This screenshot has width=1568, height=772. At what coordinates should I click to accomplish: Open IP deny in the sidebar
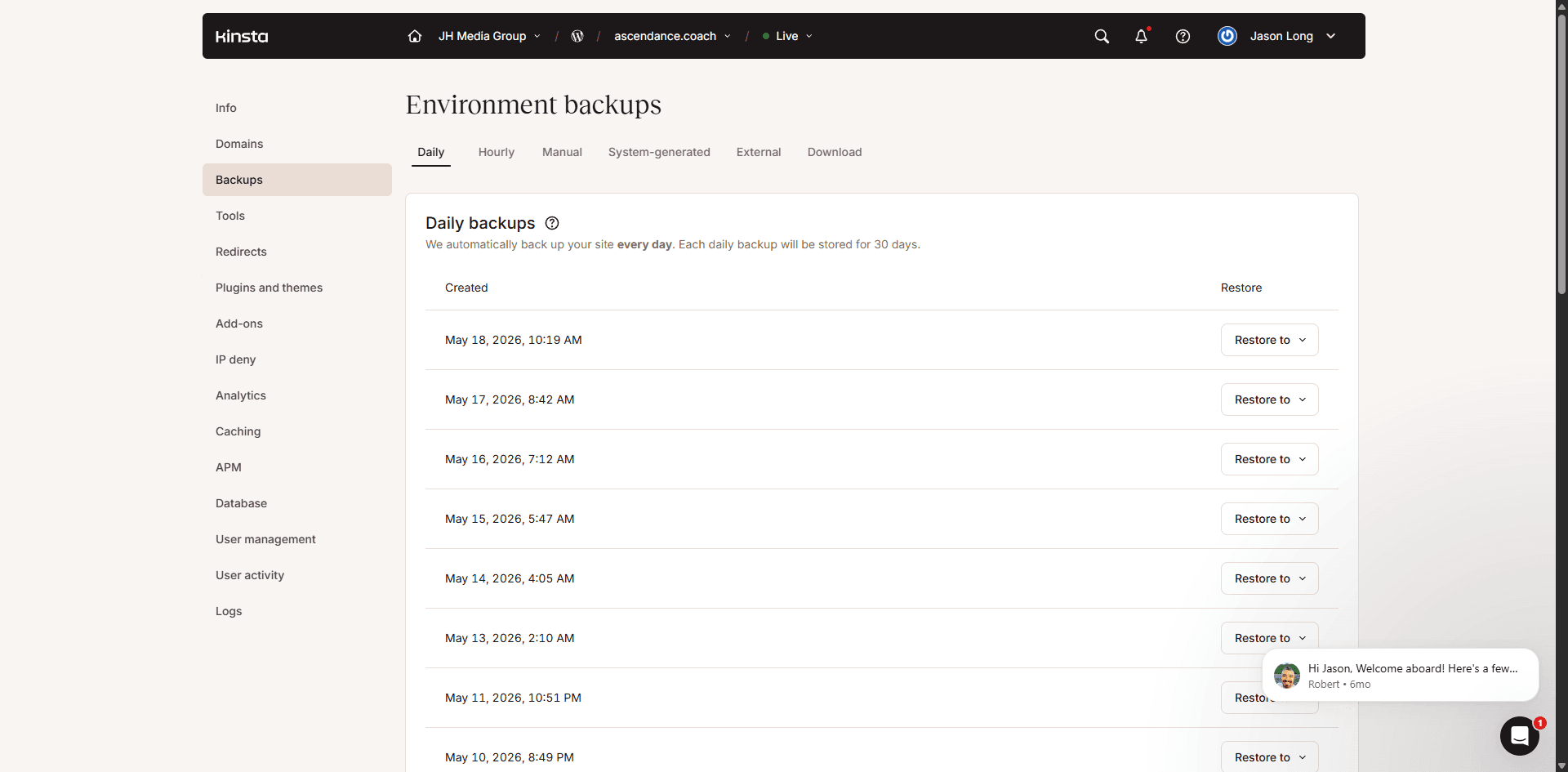tap(297, 359)
